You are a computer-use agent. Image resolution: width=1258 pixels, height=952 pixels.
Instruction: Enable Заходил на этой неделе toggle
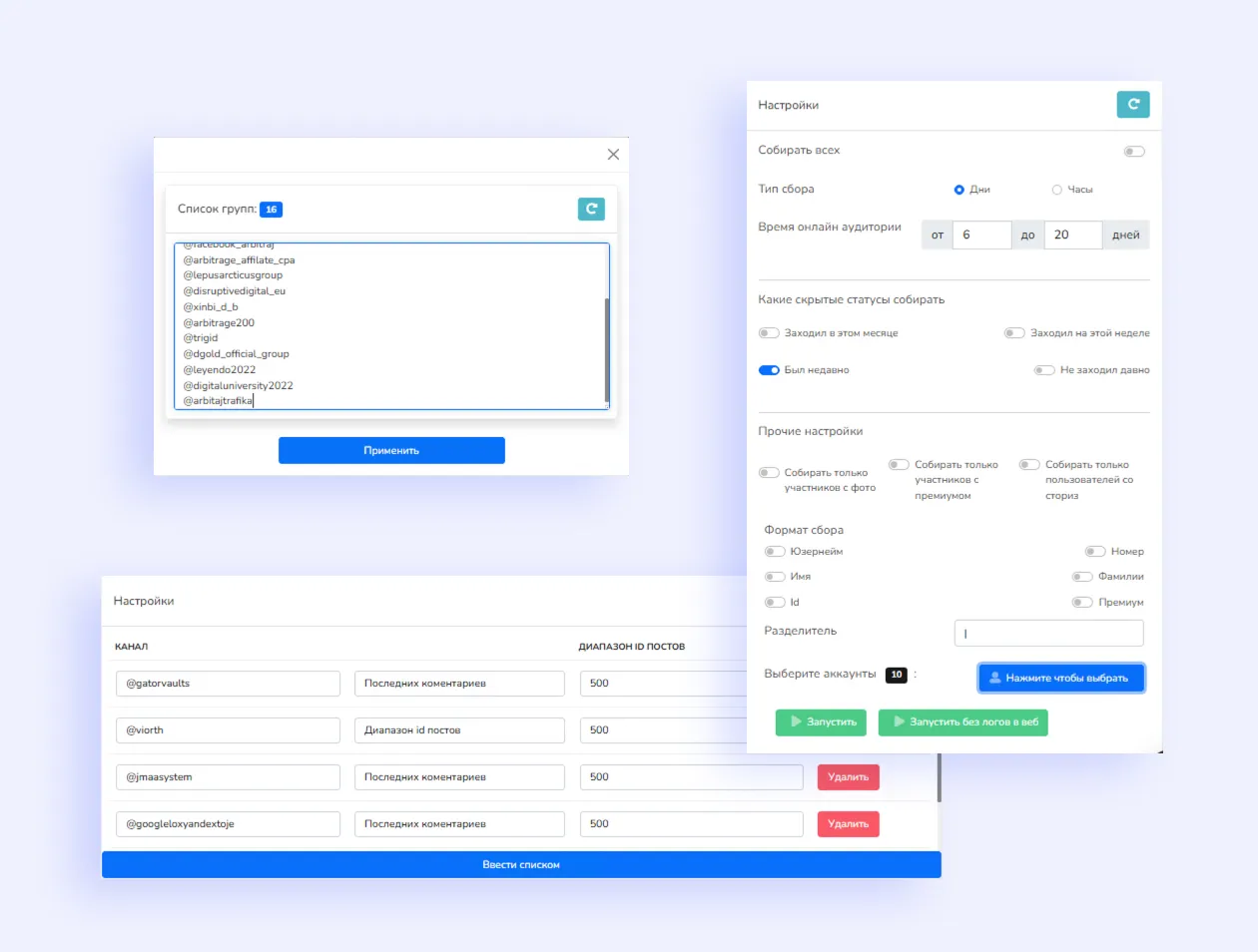tap(1014, 333)
